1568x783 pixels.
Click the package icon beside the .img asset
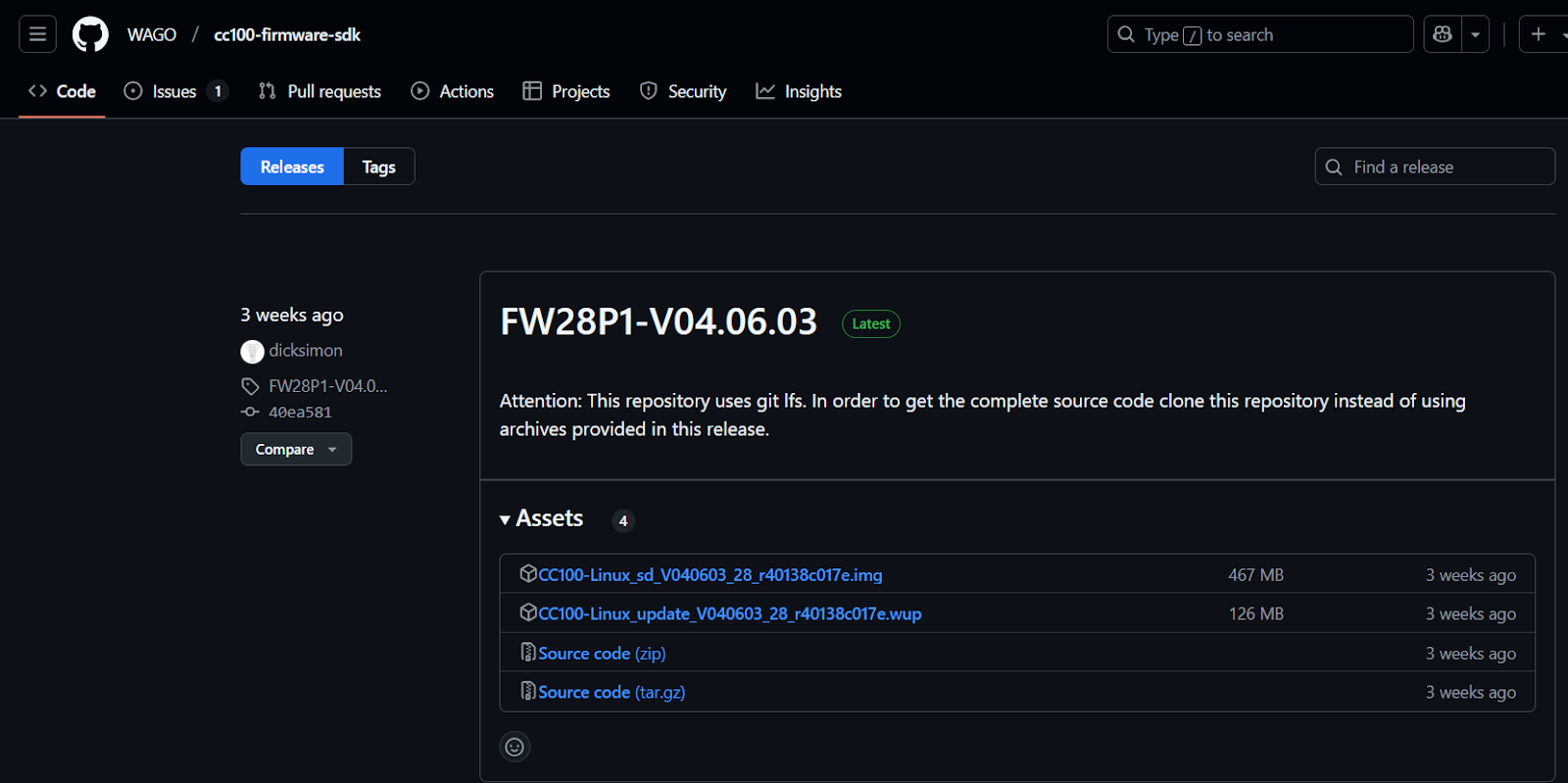point(528,573)
